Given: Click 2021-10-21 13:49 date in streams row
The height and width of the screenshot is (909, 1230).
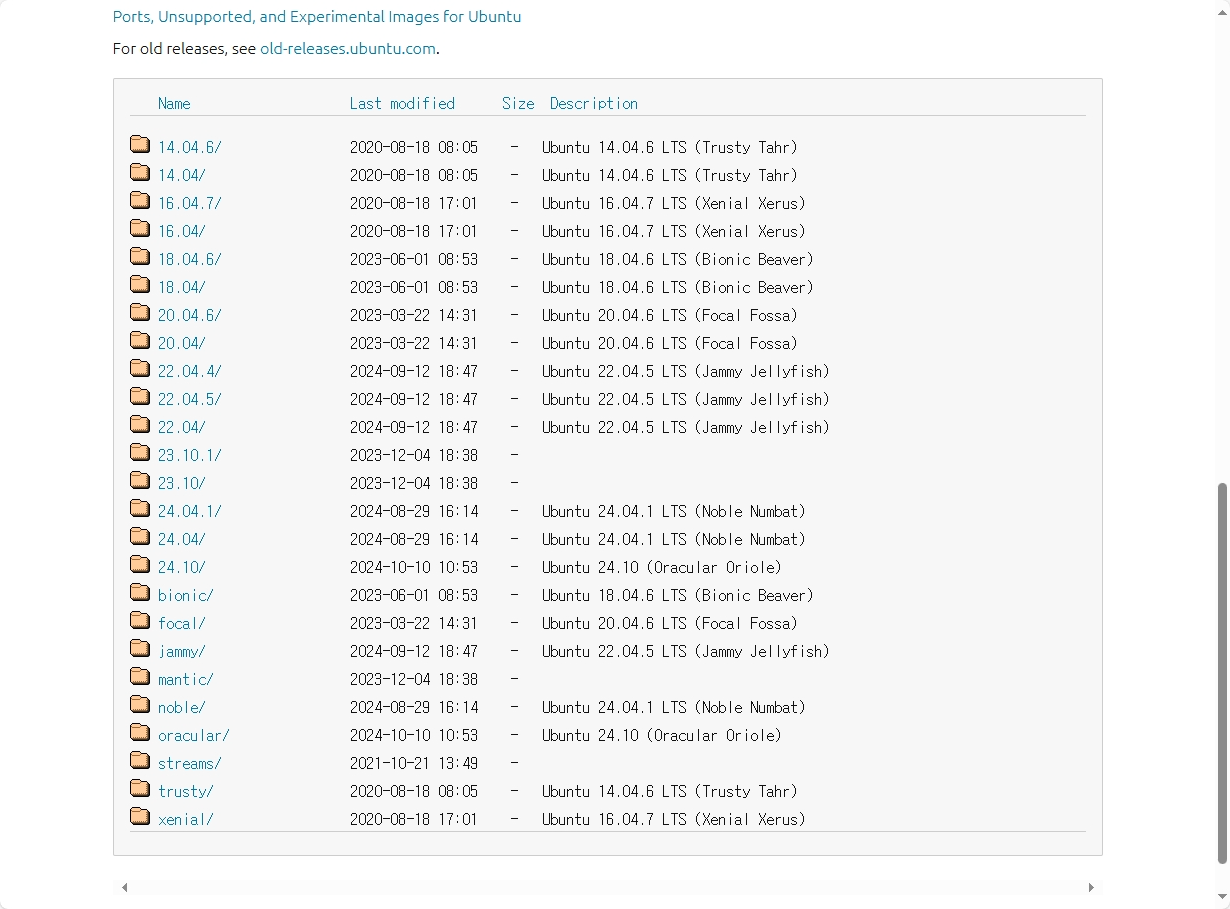Looking at the screenshot, I should 414,763.
